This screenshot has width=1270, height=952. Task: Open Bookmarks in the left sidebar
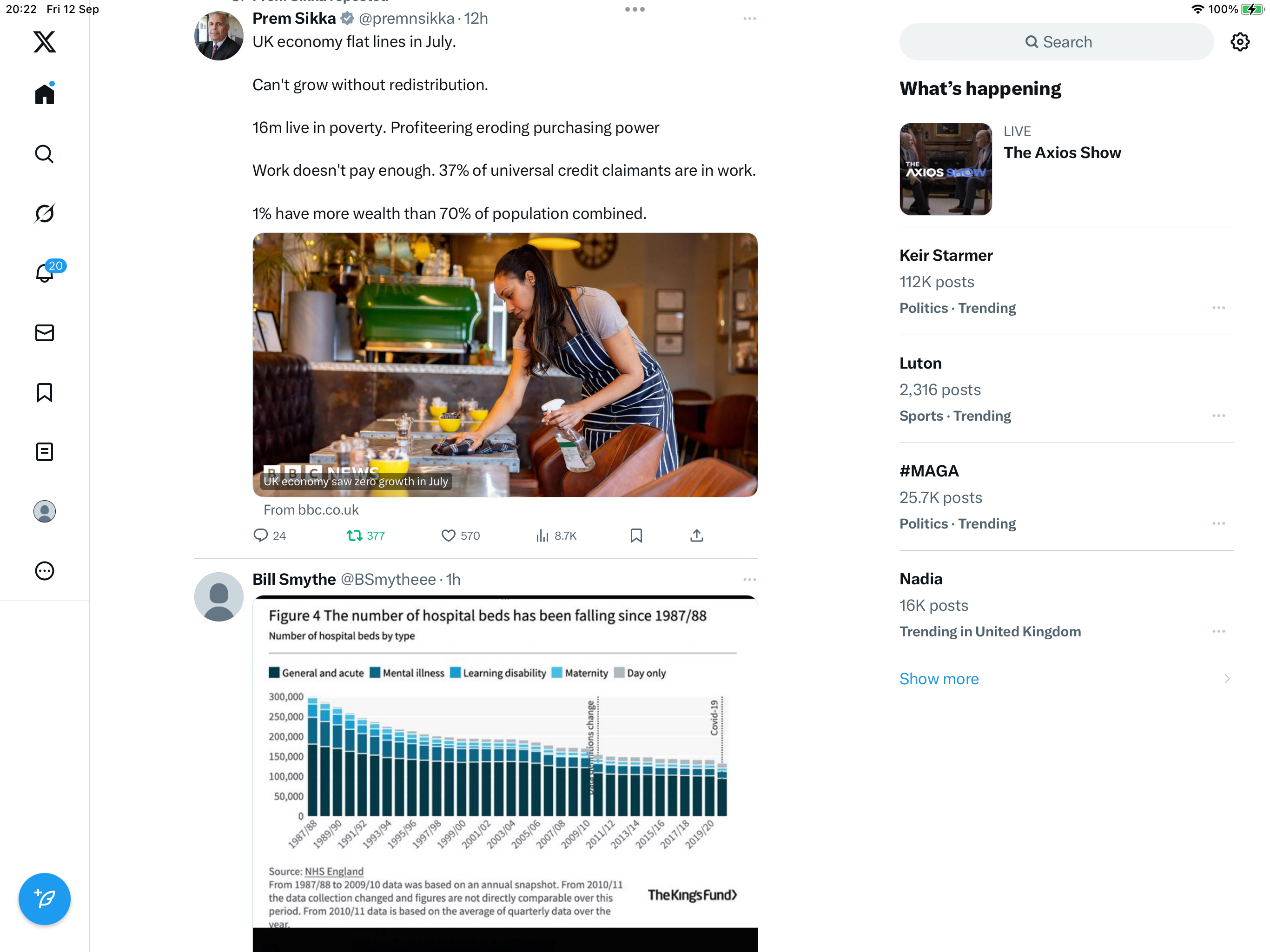pyautogui.click(x=44, y=393)
